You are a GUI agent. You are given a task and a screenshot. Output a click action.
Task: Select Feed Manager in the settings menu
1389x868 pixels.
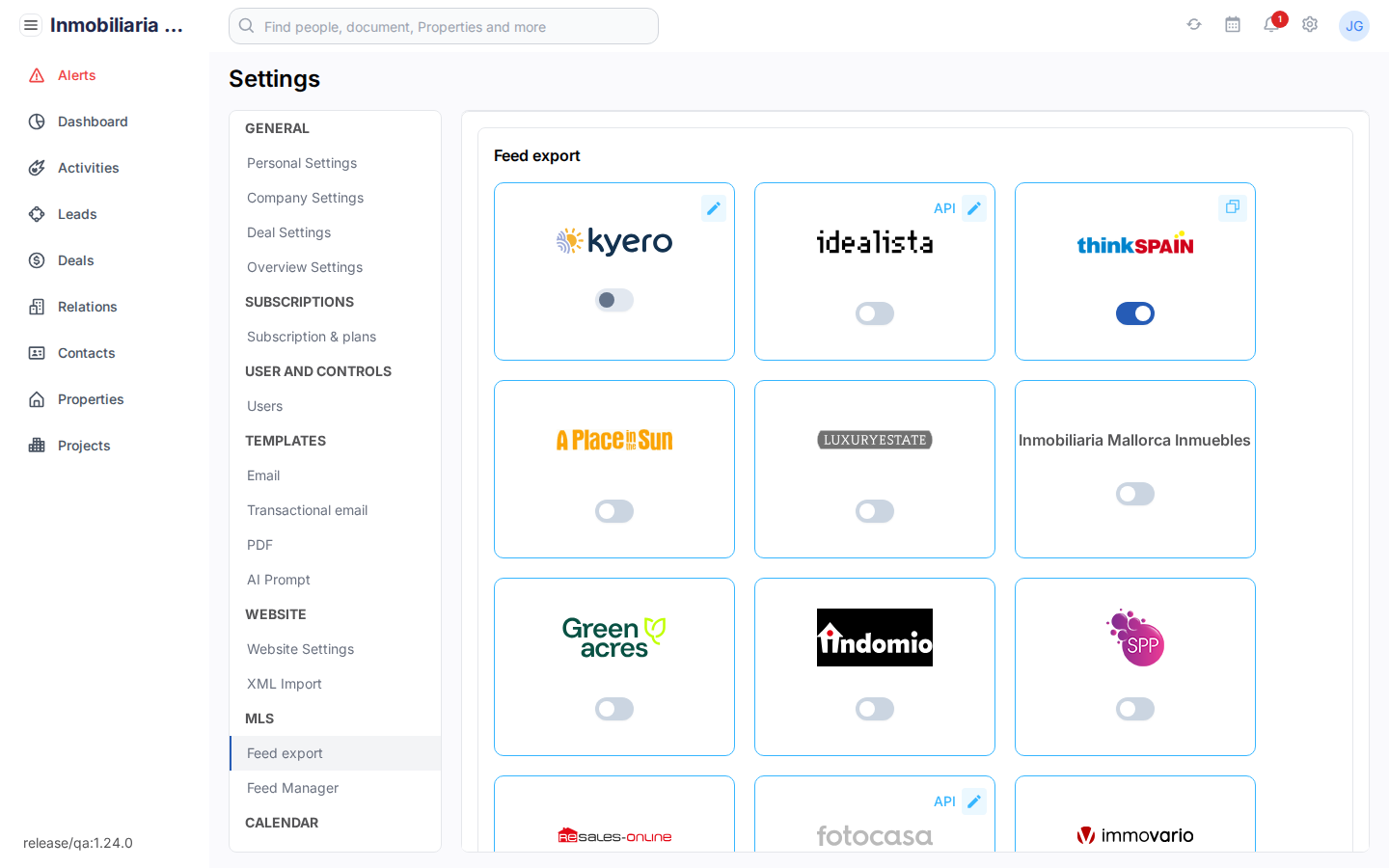[292, 788]
